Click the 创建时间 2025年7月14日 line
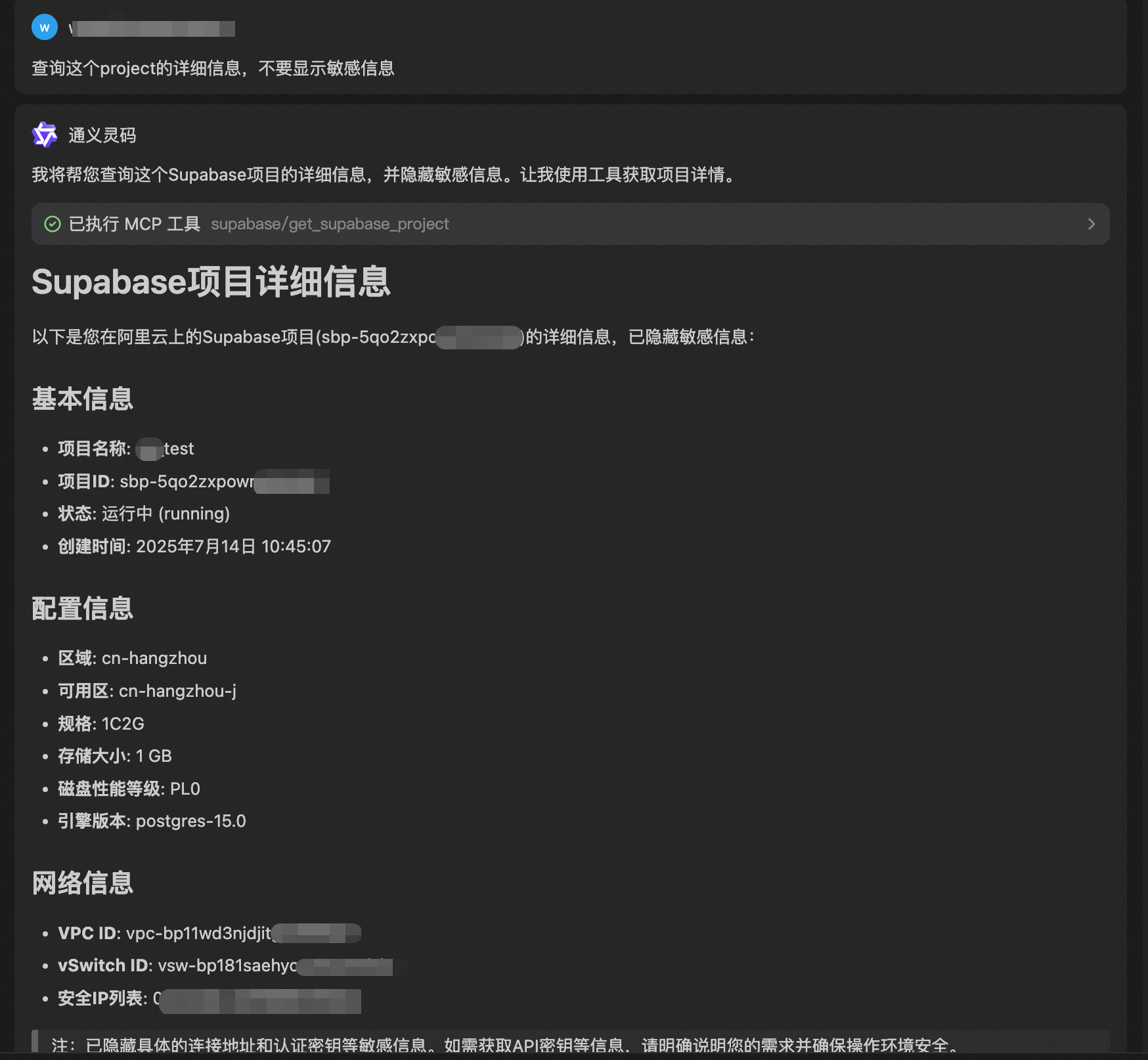Screen dimensions: 1148x1060 point(194,546)
